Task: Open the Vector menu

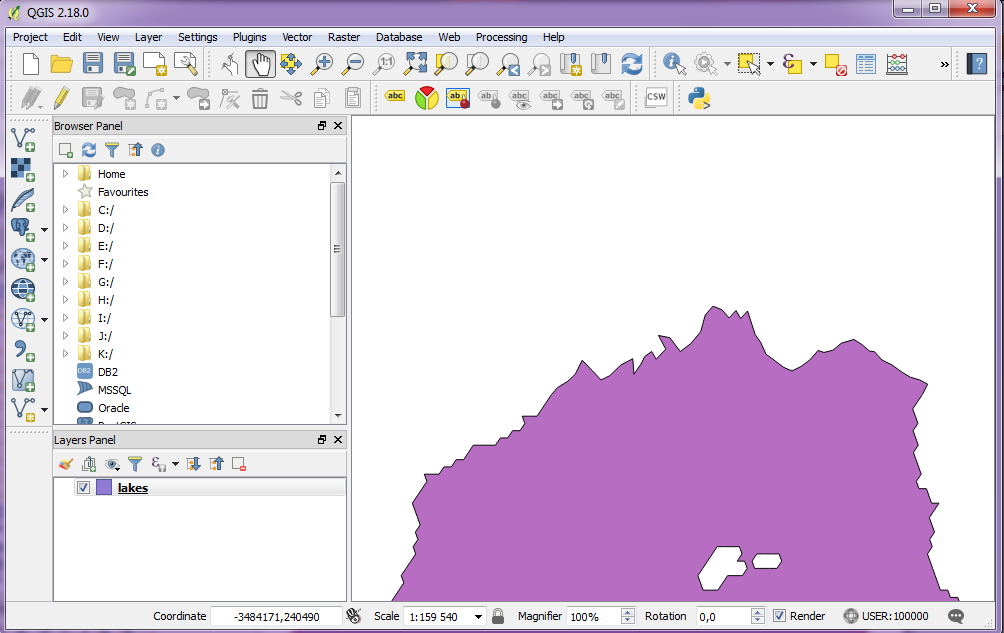Action: (297, 37)
